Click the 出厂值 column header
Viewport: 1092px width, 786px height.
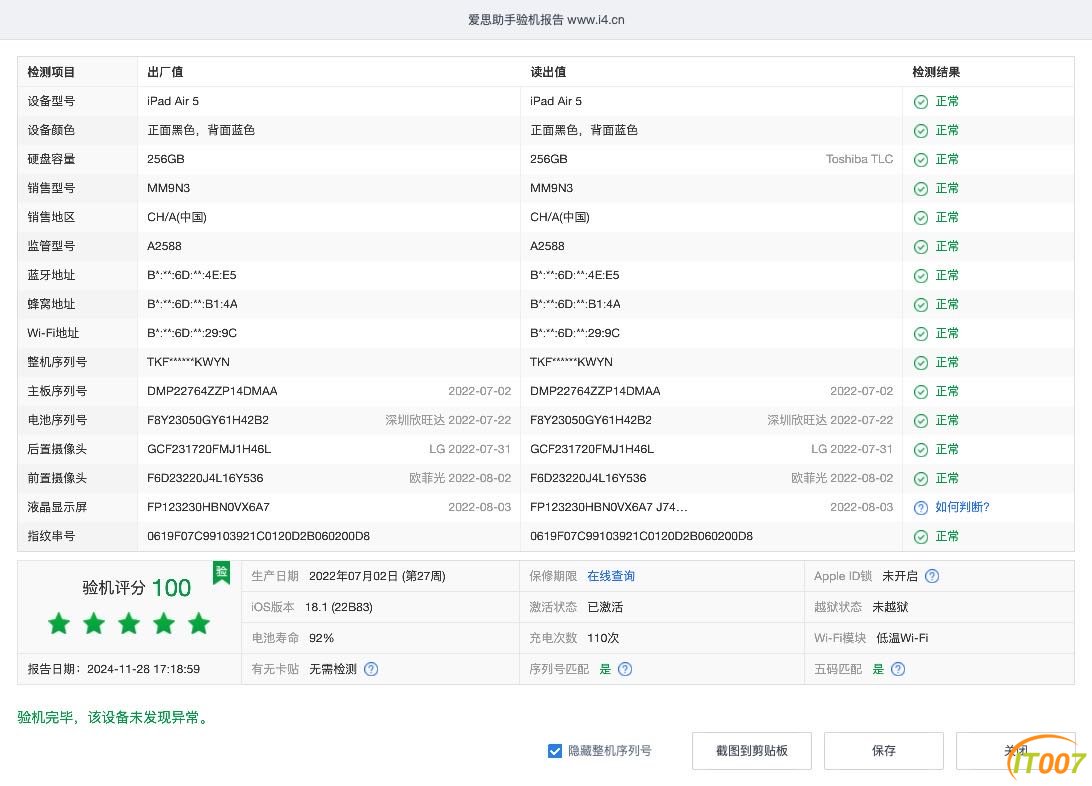[x=165, y=72]
